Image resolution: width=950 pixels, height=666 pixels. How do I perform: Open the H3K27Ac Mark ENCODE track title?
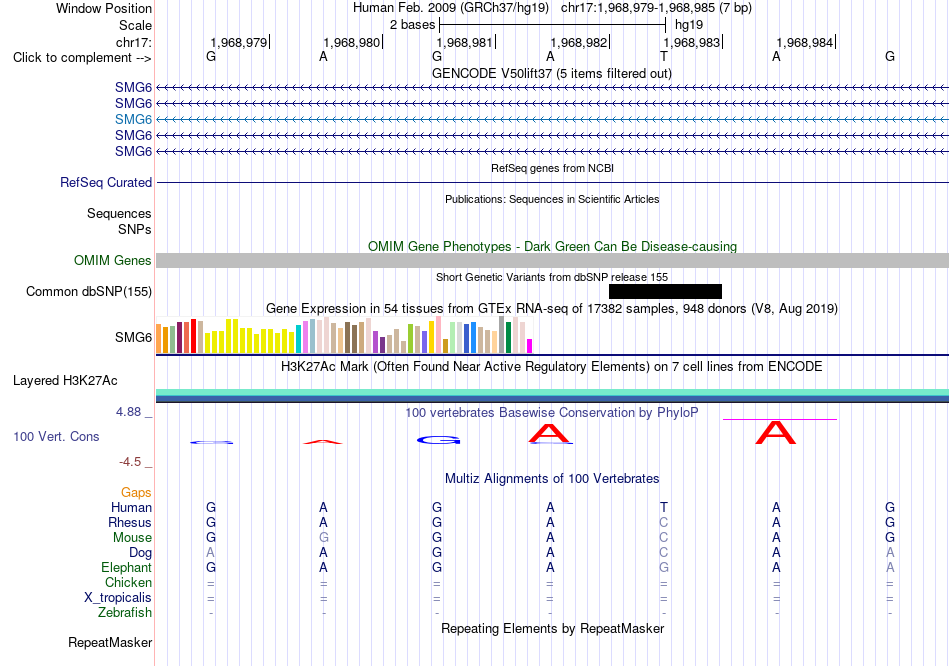(x=552, y=367)
